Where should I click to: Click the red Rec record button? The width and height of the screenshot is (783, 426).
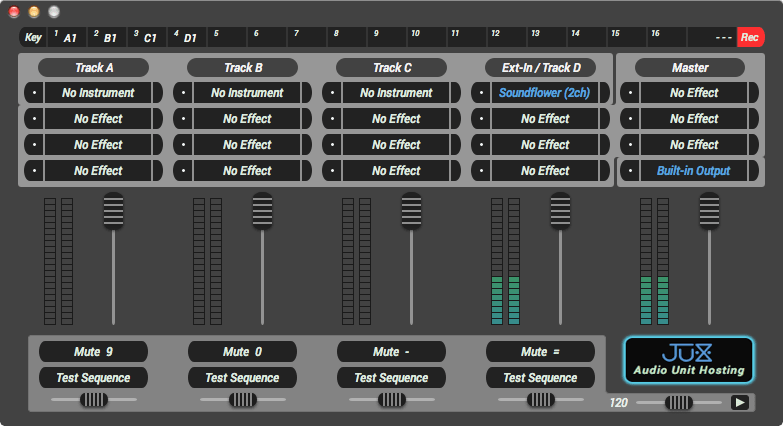750,37
